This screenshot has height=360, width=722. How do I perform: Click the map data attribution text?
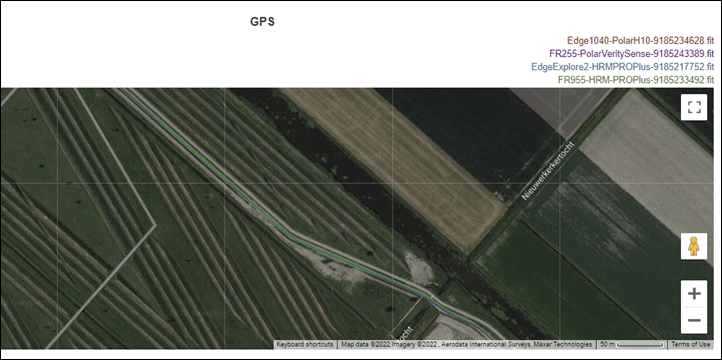pos(466,344)
